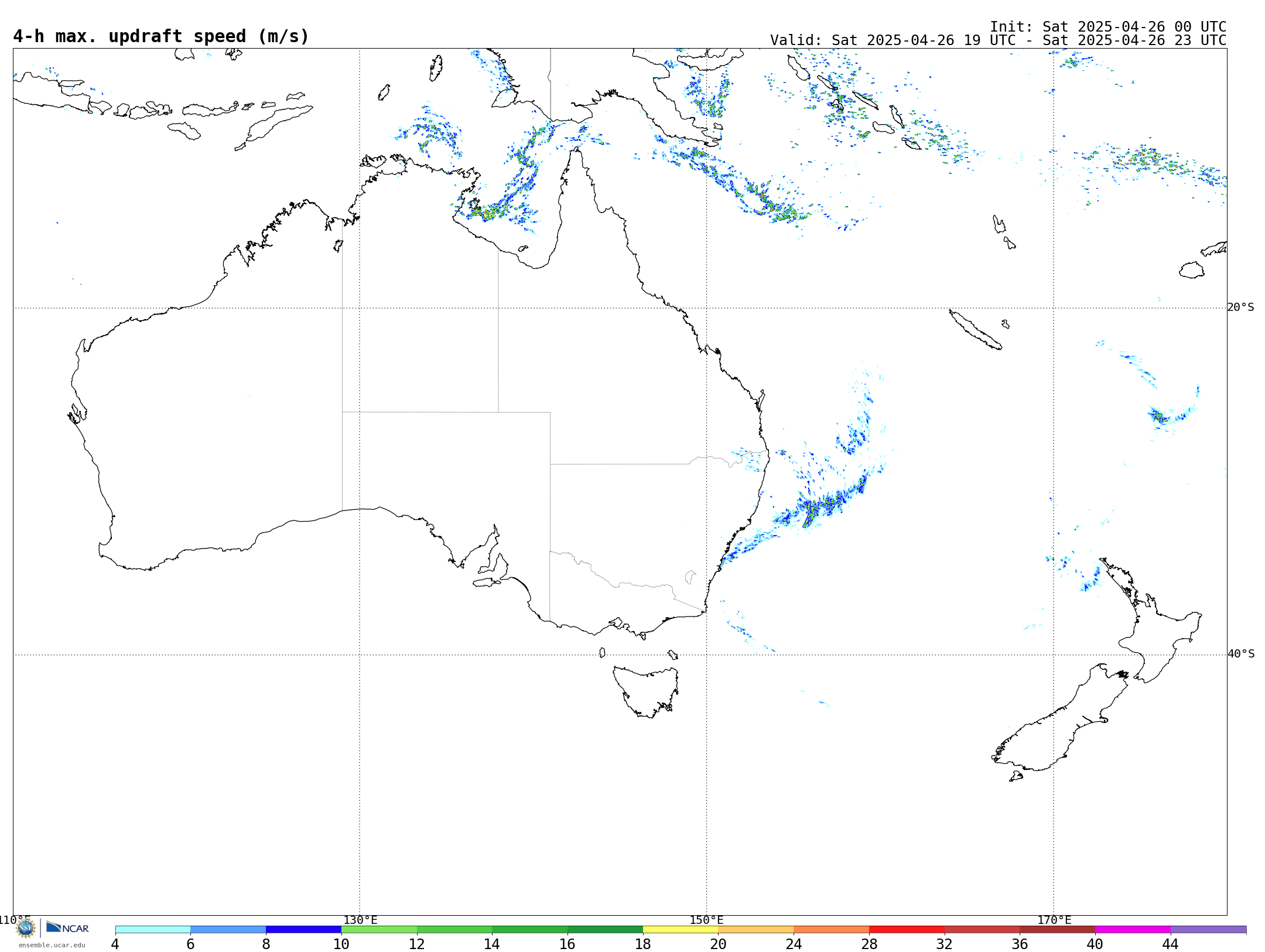The width and height of the screenshot is (1265, 952).
Task: Click the '130°E' longitude label
Action: point(360,920)
